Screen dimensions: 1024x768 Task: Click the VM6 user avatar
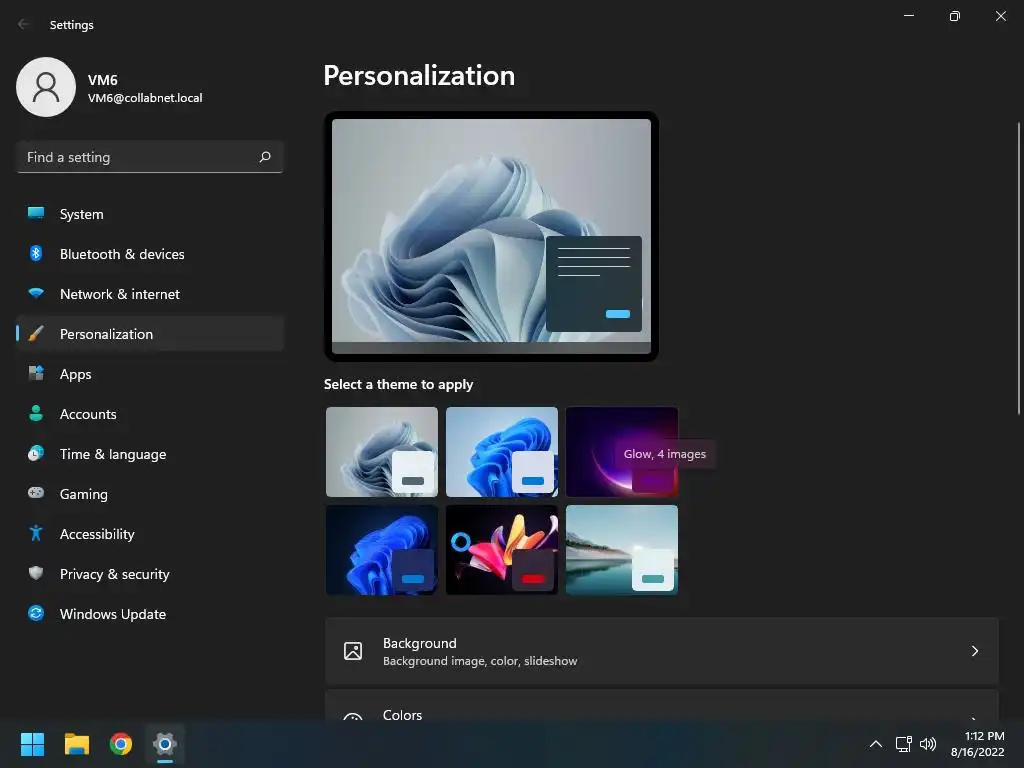(x=46, y=87)
